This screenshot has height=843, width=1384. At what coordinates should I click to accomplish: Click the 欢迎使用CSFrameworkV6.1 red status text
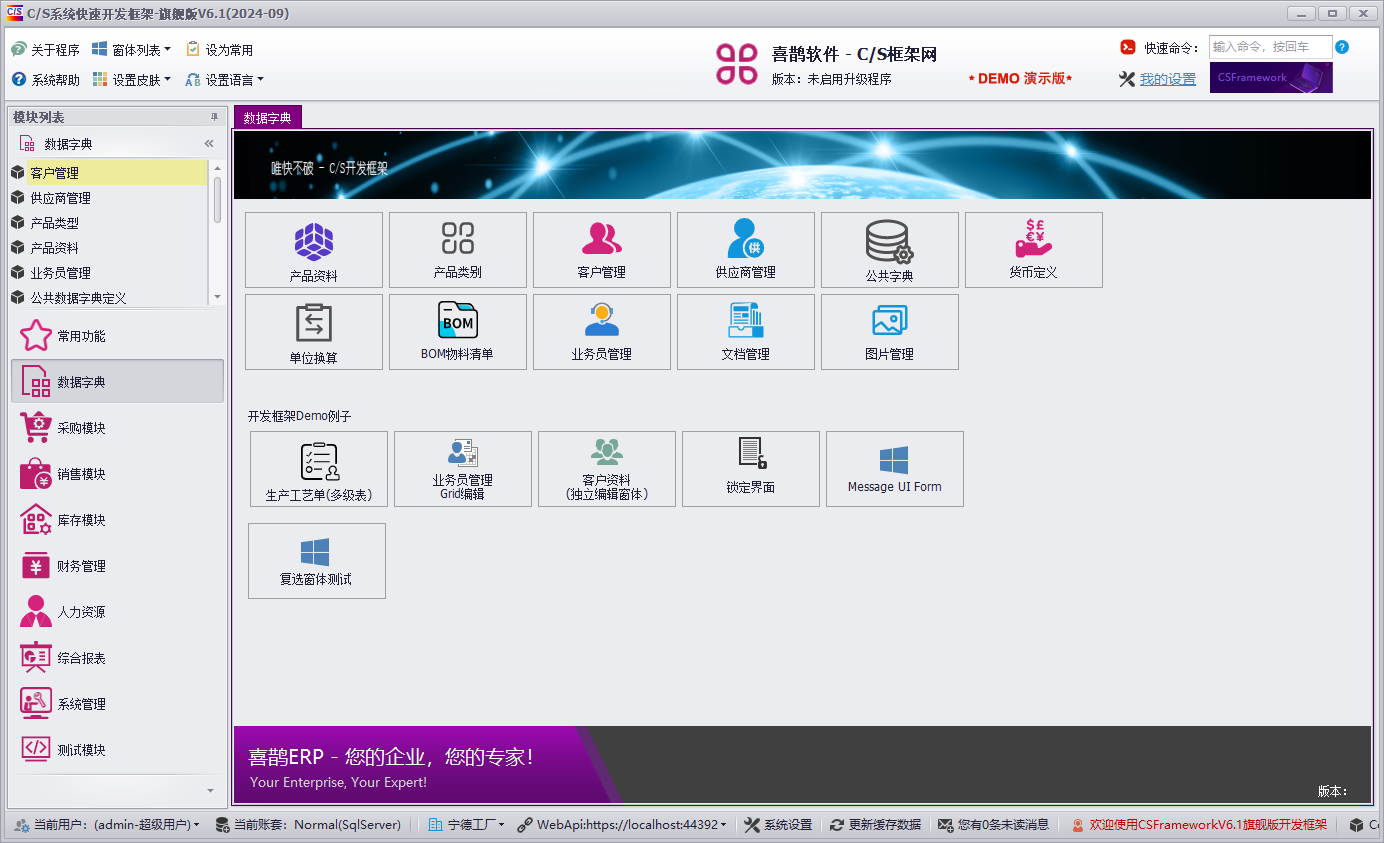click(1198, 825)
